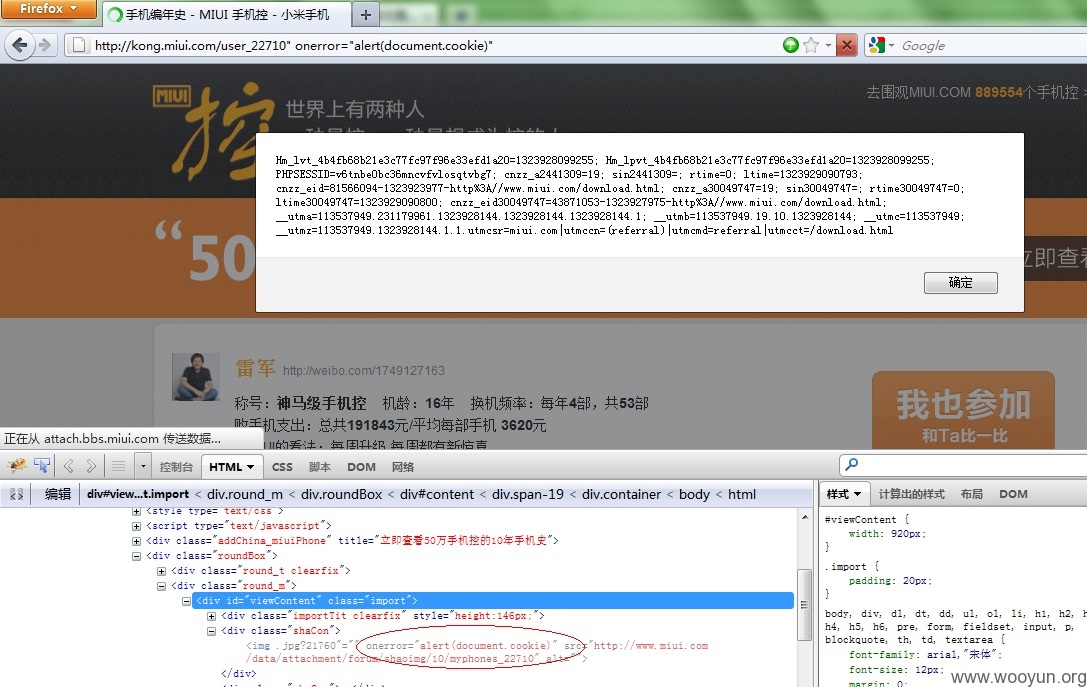Open the HTML panel tab options dropdown

(250, 467)
